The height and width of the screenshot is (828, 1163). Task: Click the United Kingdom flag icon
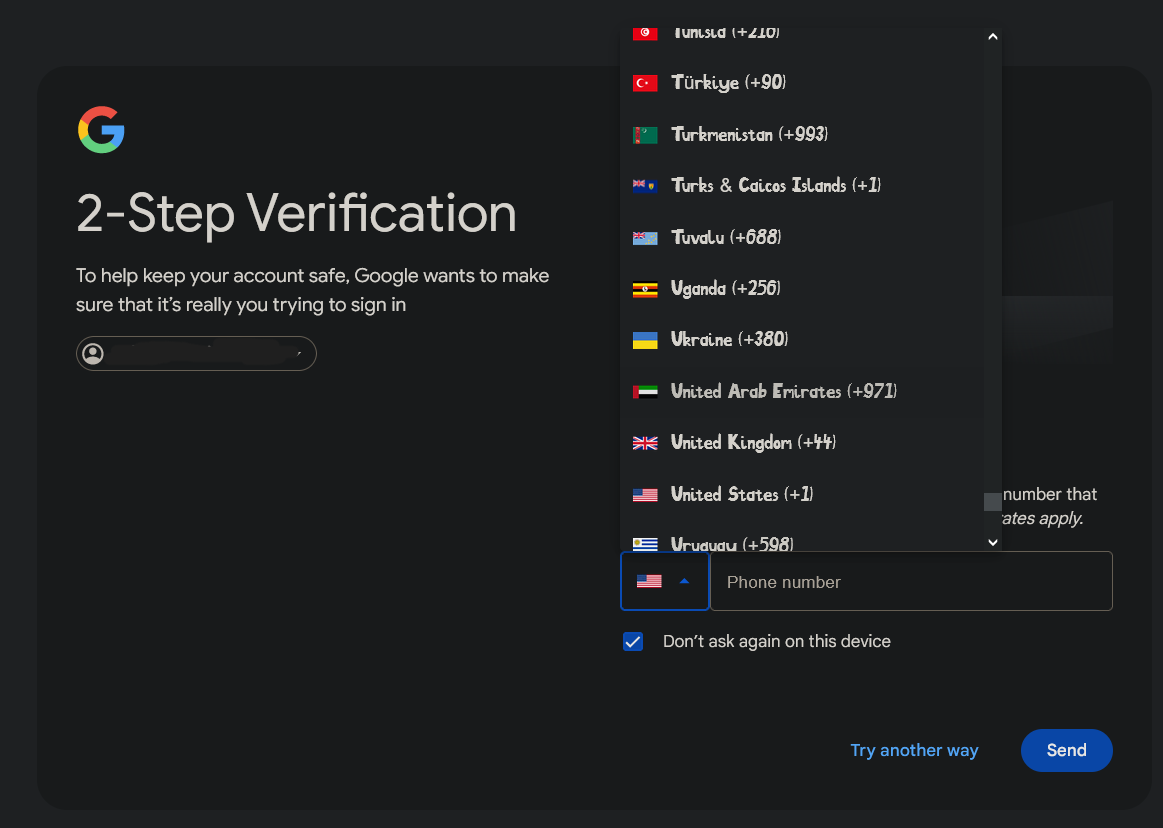(x=645, y=443)
